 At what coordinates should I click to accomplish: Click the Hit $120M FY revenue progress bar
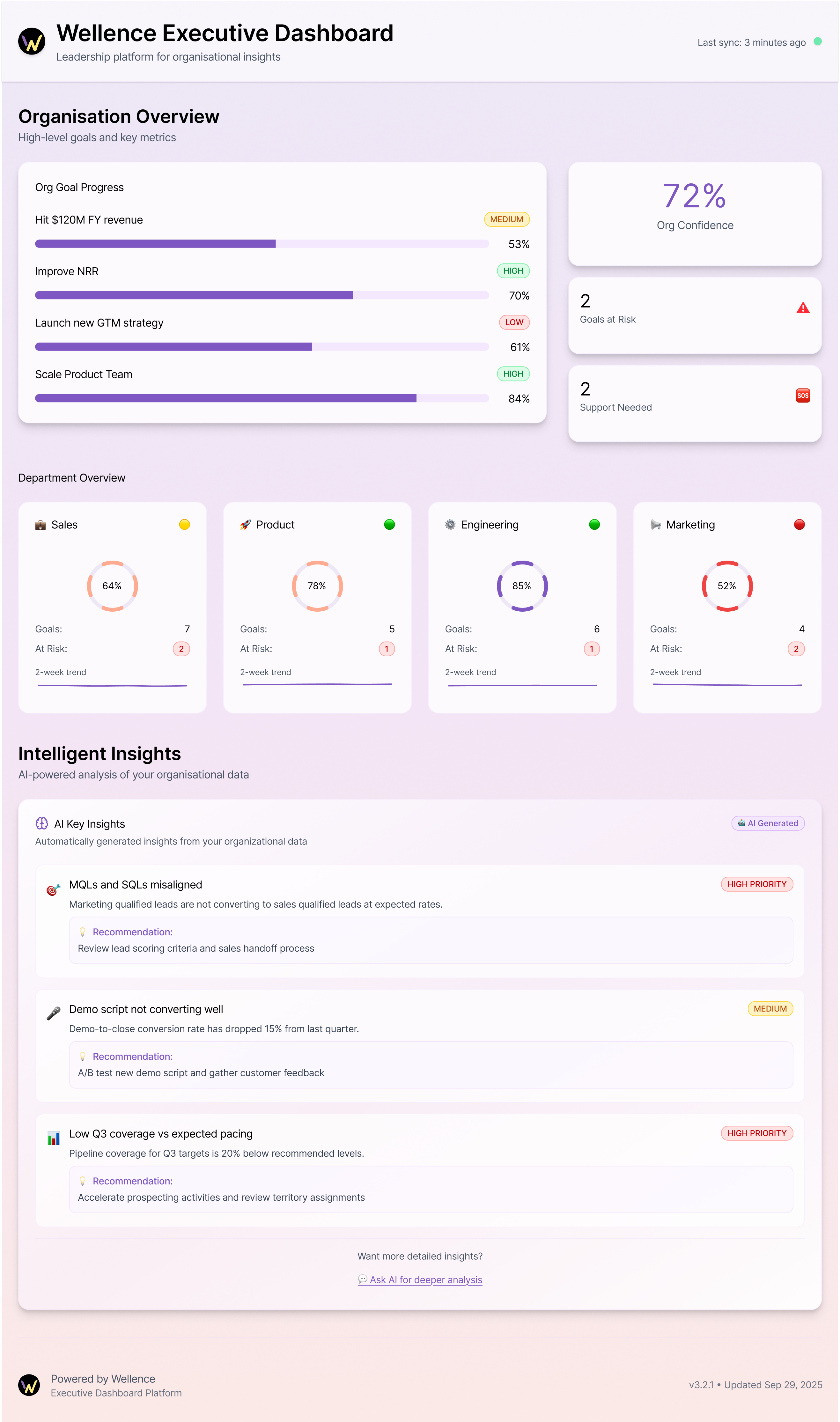point(262,244)
